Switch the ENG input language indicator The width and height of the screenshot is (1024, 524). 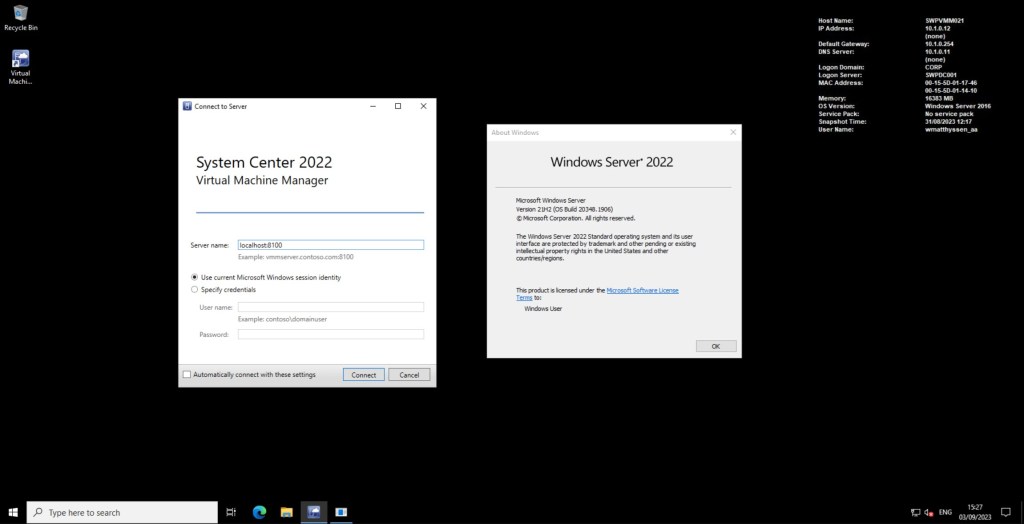click(x=945, y=512)
